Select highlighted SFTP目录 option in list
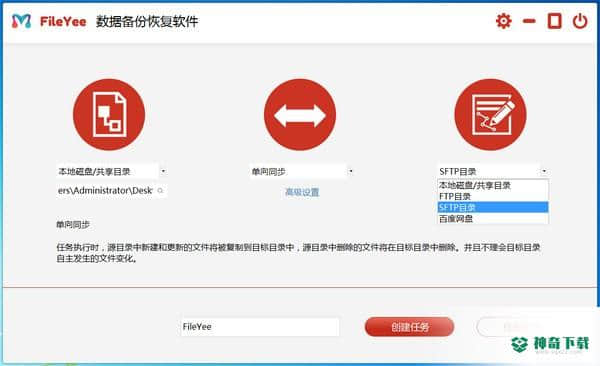This screenshot has height=366, width=600. pyautogui.click(x=493, y=207)
